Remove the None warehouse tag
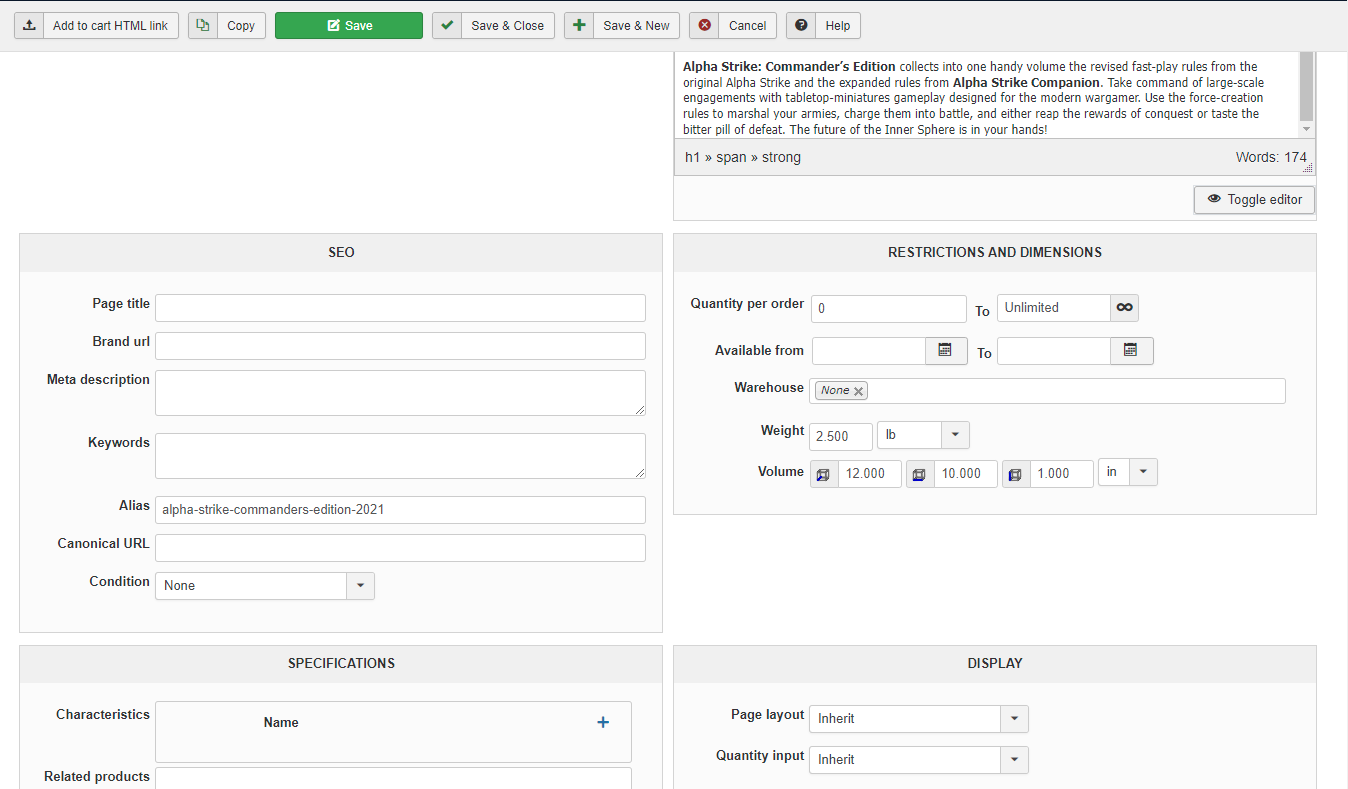Viewport: 1348px width, 789px height. (858, 391)
